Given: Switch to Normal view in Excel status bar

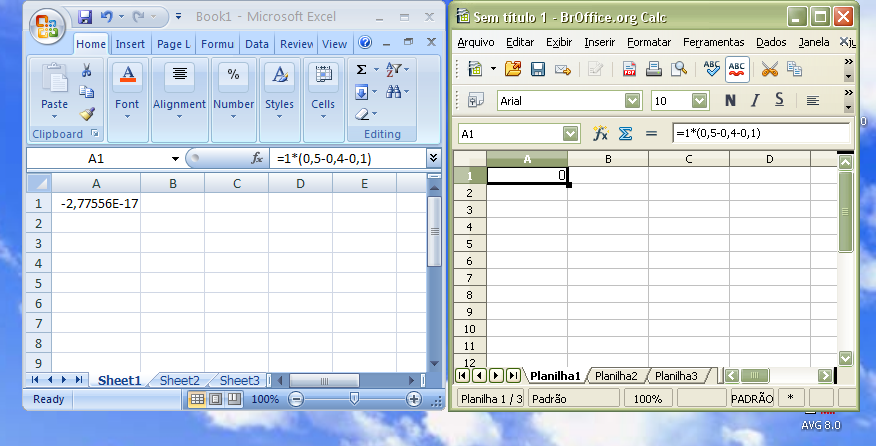Looking at the screenshot, I should click(197, 399).
